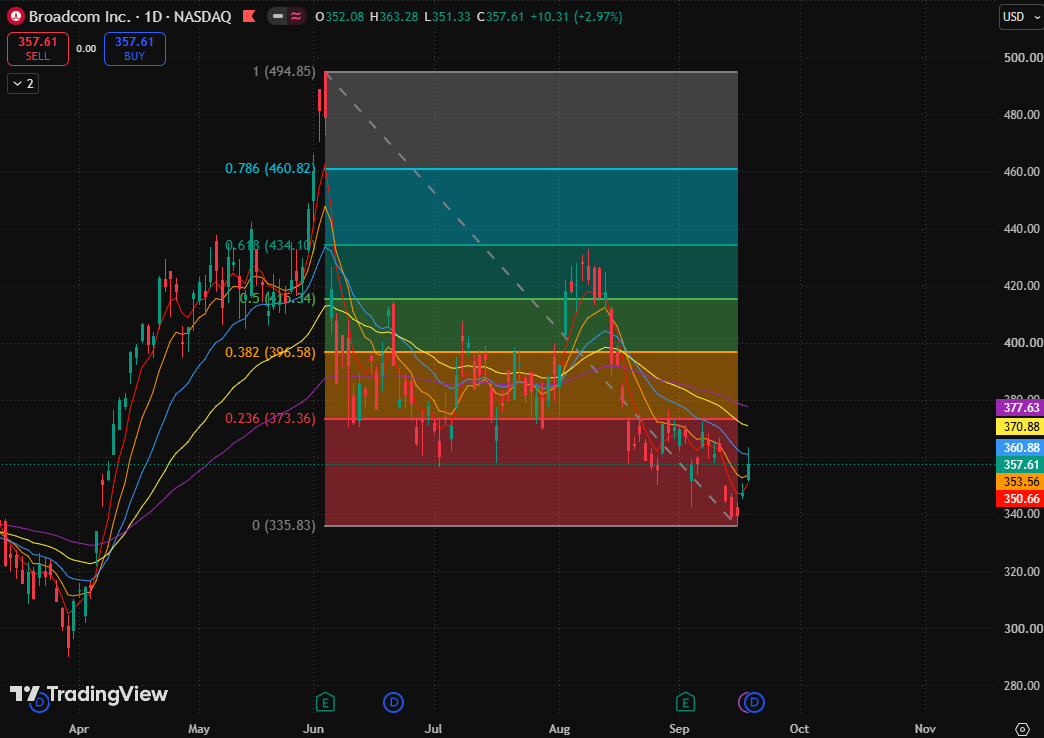
Task: Click the dividend D marker in March
Action: click(x=40, y=702)
